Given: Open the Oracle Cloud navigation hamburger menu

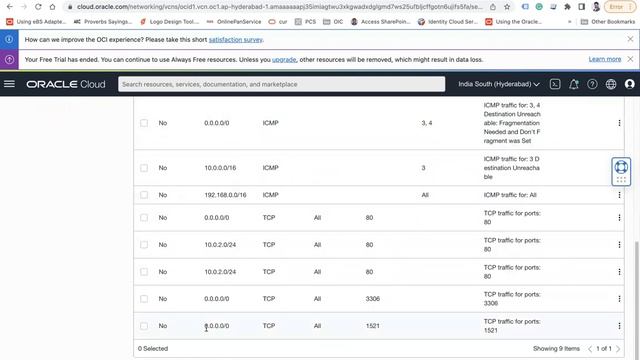Looking at the screenshot, I should (x=9, y=84).
